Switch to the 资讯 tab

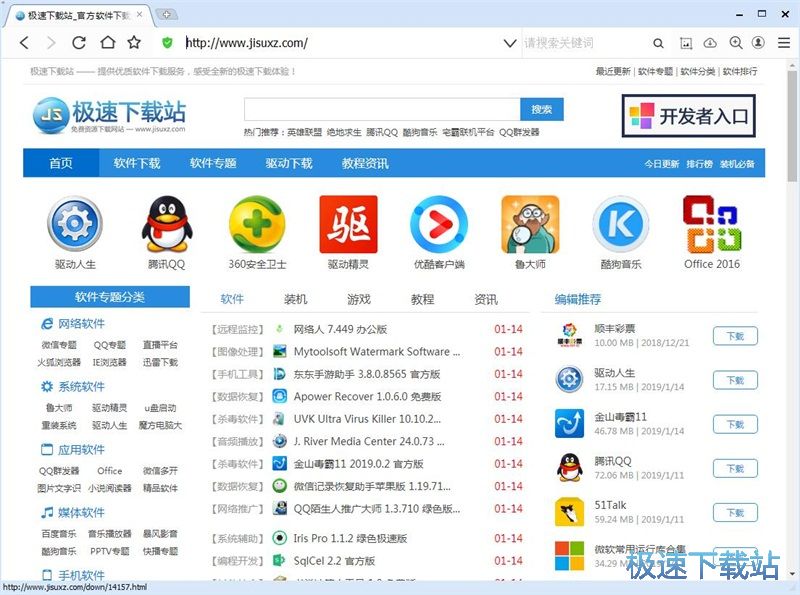[x=486, y=299]
